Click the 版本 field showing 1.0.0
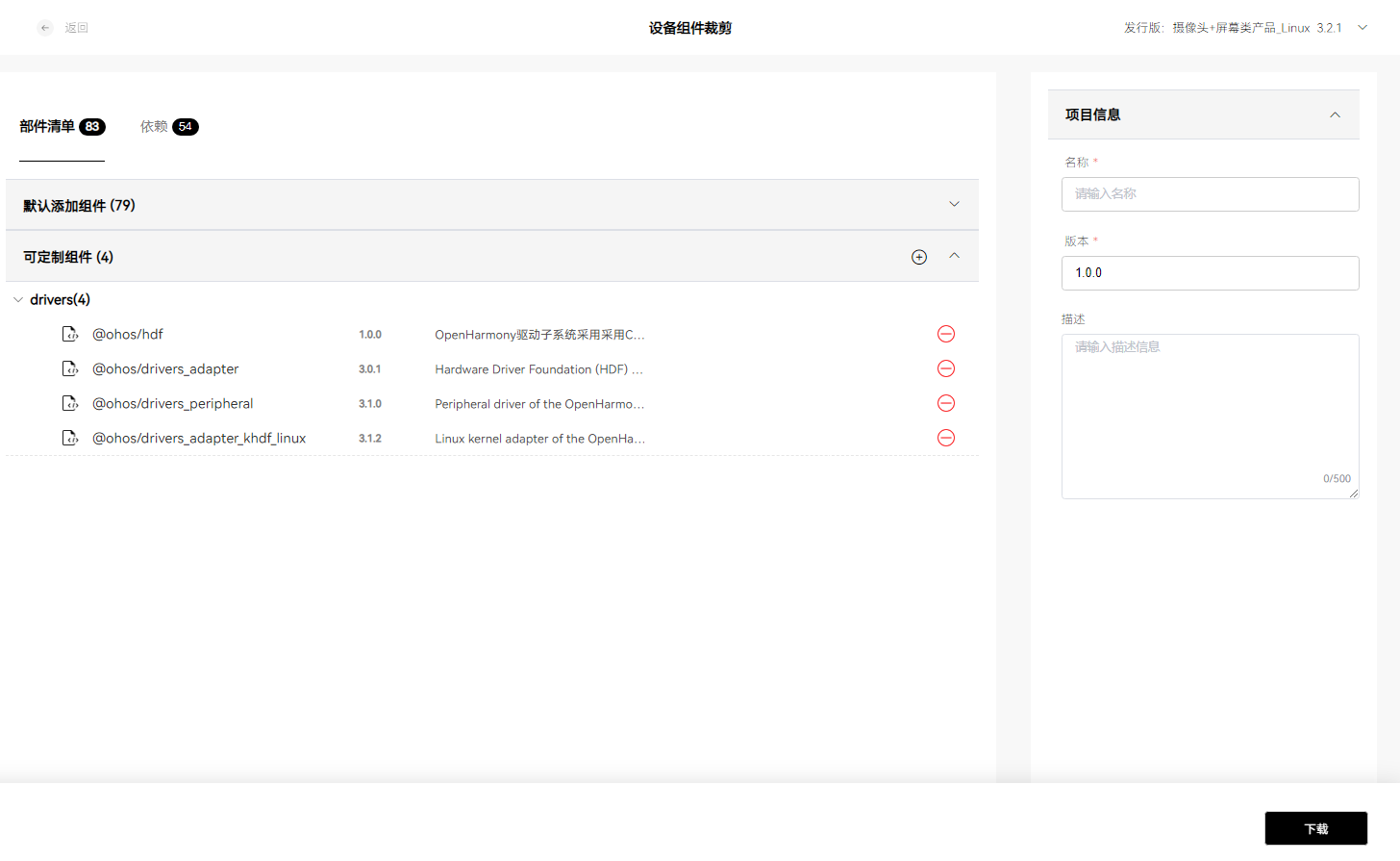Image resolution: width=1400 pixels, height=861 pixels. point(1210,273)
